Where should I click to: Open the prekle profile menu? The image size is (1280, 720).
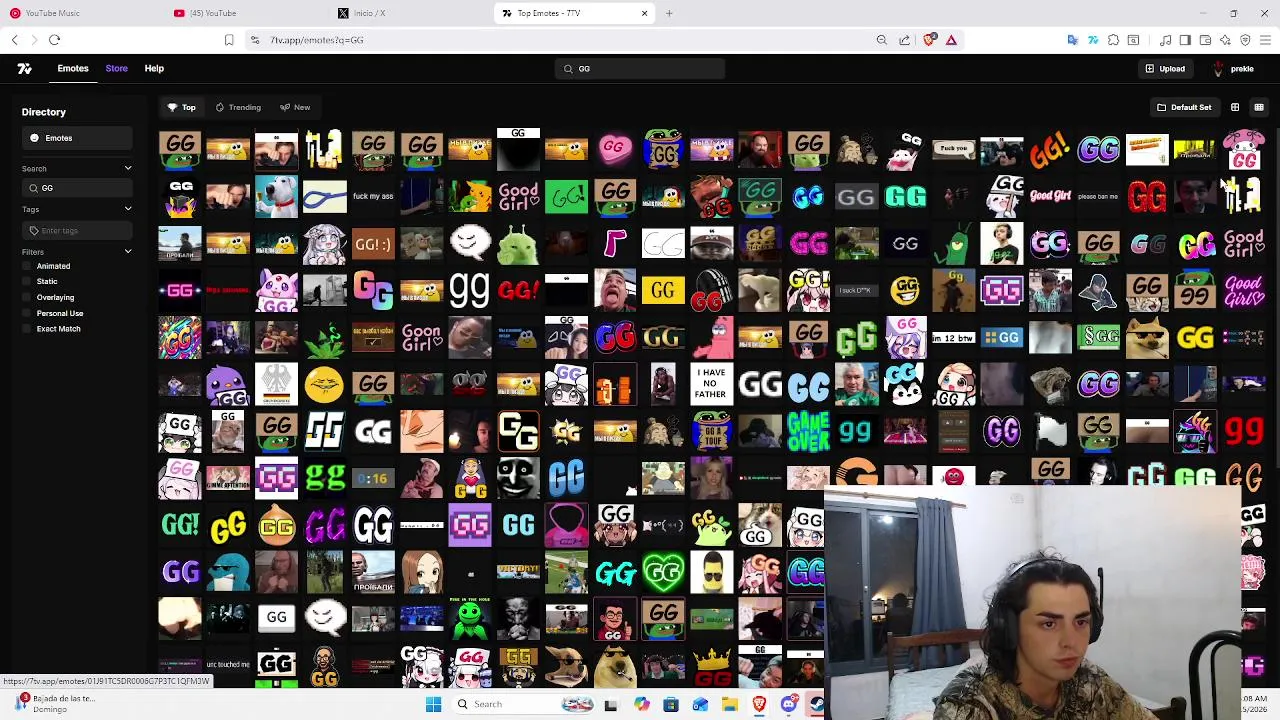coord(1233,69)
